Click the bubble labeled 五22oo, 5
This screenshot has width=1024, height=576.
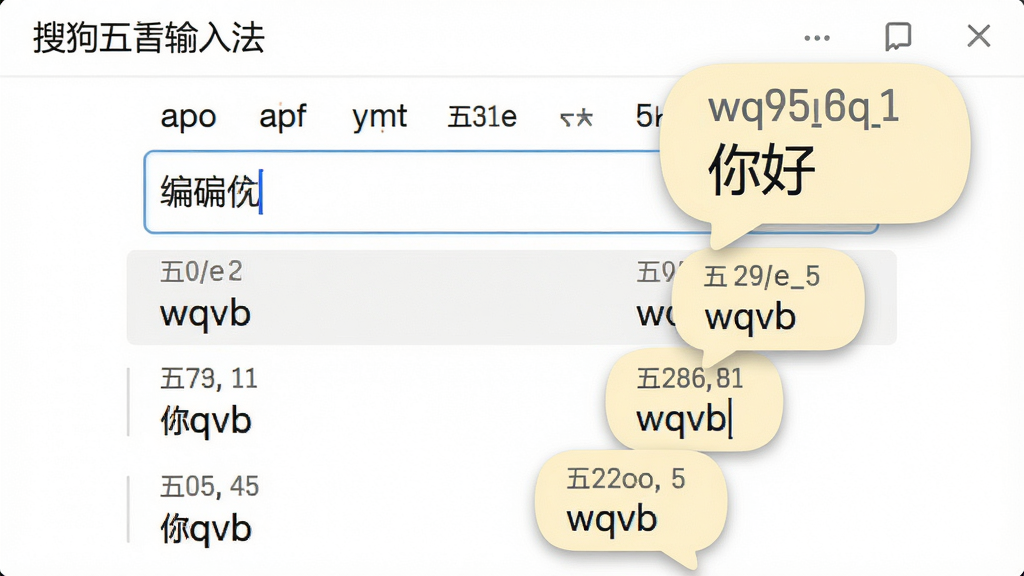pos(630,502)
